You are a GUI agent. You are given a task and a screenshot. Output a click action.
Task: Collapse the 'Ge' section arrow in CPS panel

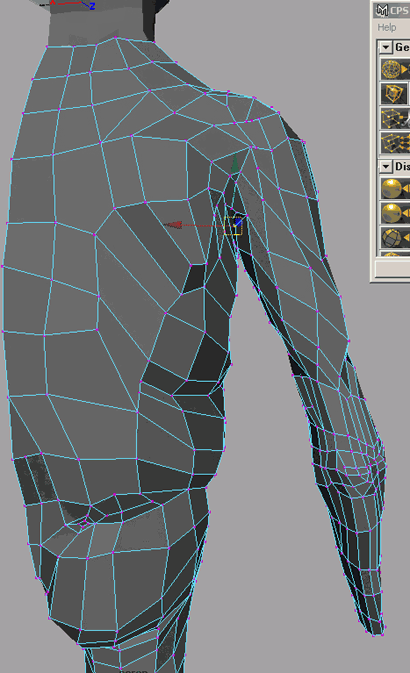pos(386,47)
